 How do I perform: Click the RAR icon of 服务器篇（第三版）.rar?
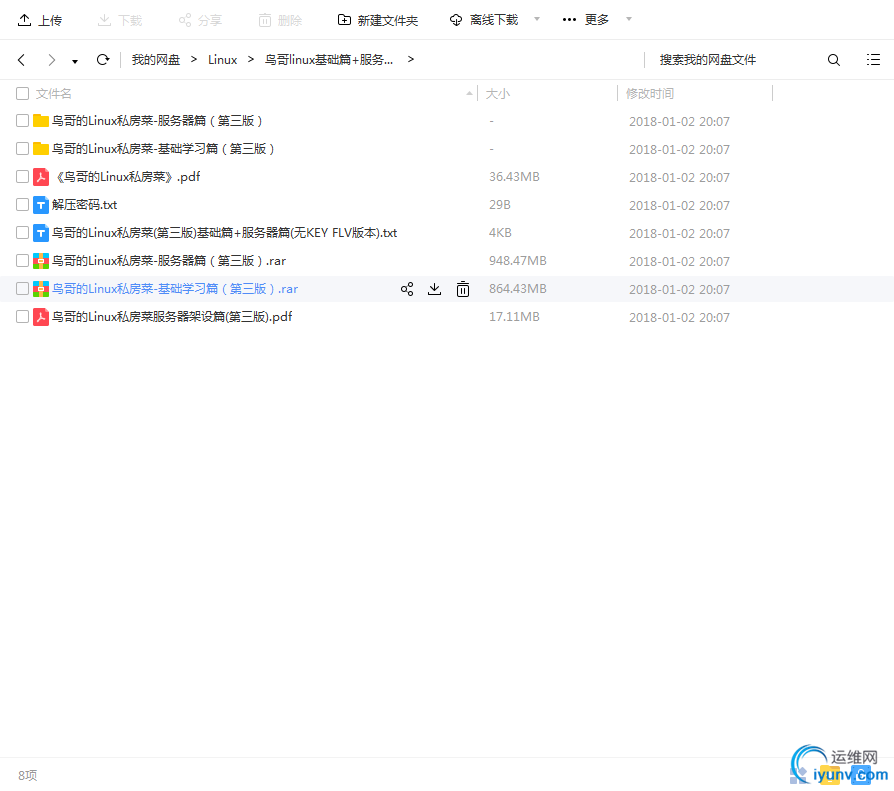(40, 261)
